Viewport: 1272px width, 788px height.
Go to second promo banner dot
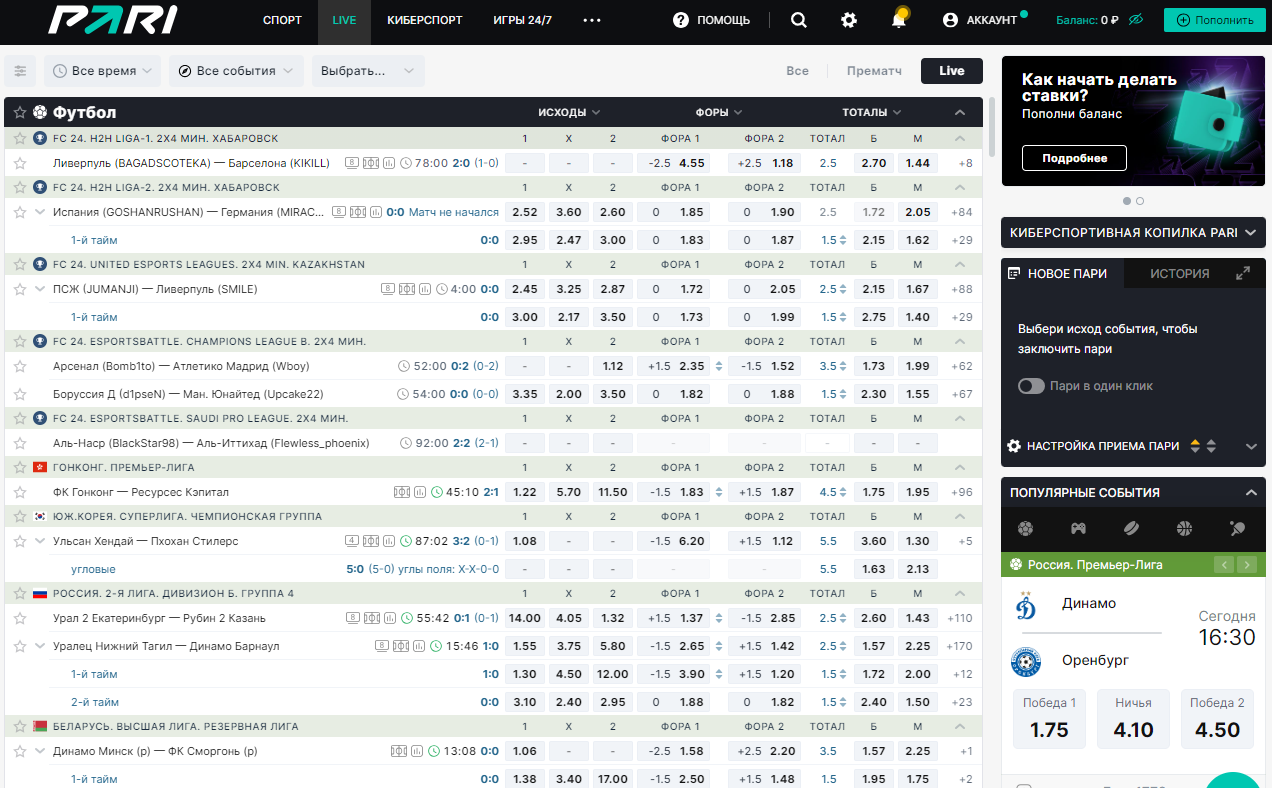coord(1140,201)
